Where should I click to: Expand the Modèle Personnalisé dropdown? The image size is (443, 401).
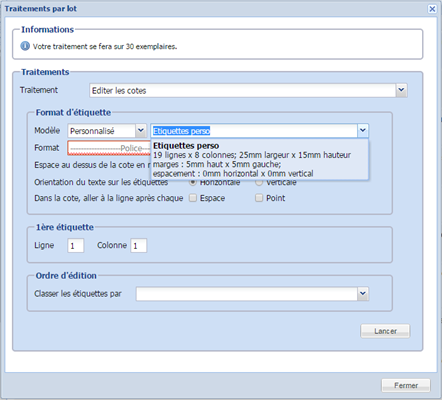141,131
